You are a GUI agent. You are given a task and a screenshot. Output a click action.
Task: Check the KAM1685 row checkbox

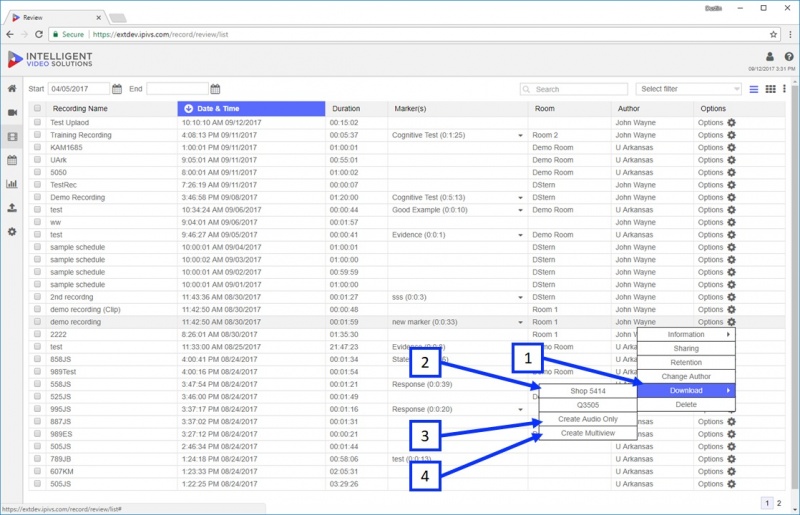(37, 148)
